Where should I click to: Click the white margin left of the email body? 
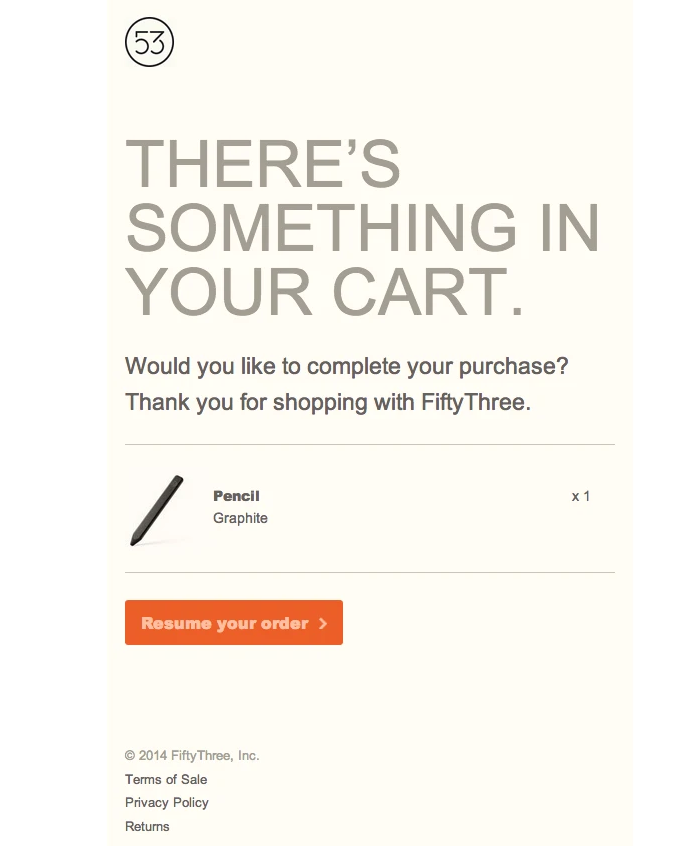(x=50, y=400)
